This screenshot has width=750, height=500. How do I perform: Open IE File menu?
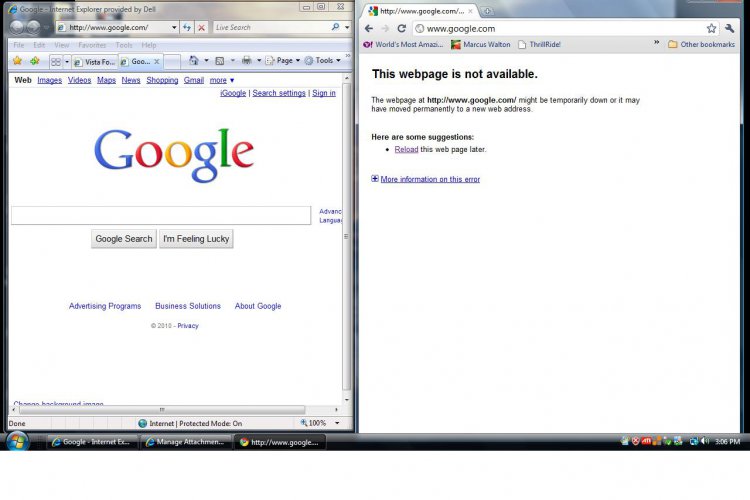(x=19, y=45)
